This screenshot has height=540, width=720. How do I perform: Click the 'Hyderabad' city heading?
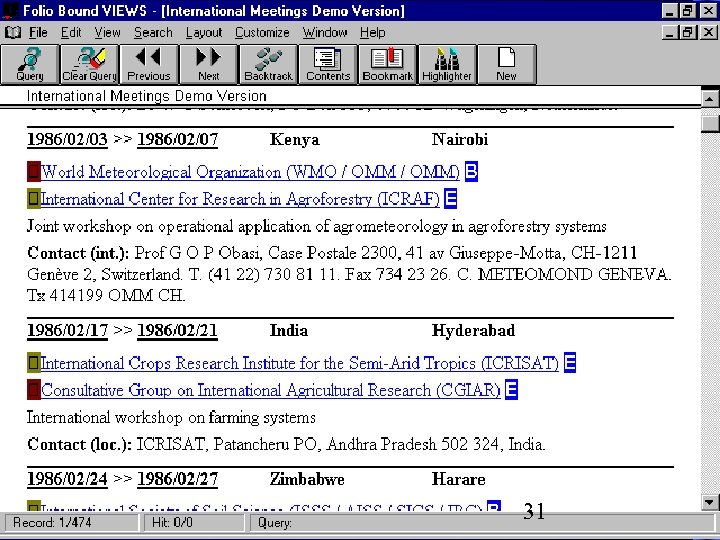coord(473,330)
